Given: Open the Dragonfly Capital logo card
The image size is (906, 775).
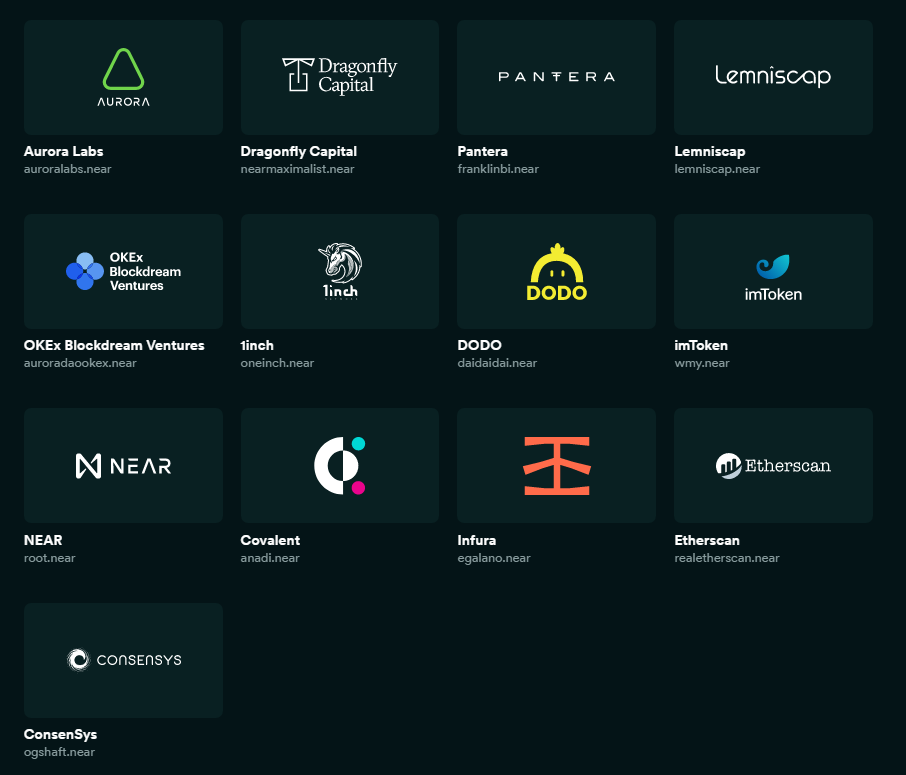Looking at the screenshot, I should (x=340, y=77).
